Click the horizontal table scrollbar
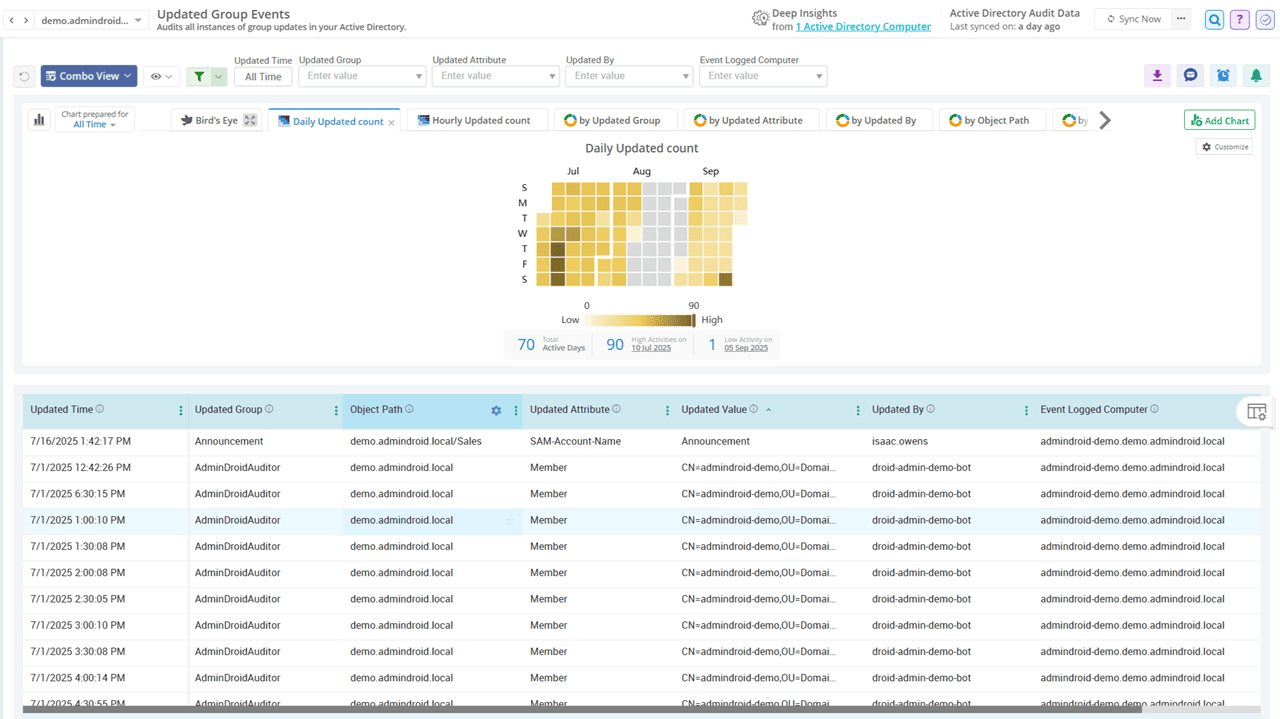1280x719 pixels. pos(580,710)
